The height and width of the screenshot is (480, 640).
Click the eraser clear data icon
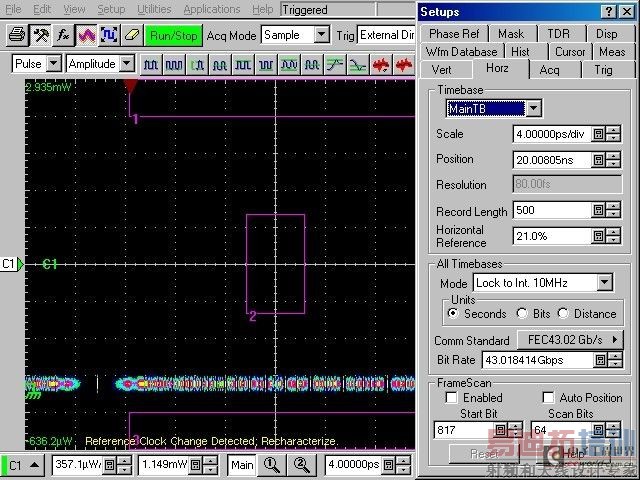click(x=131, y=35)
